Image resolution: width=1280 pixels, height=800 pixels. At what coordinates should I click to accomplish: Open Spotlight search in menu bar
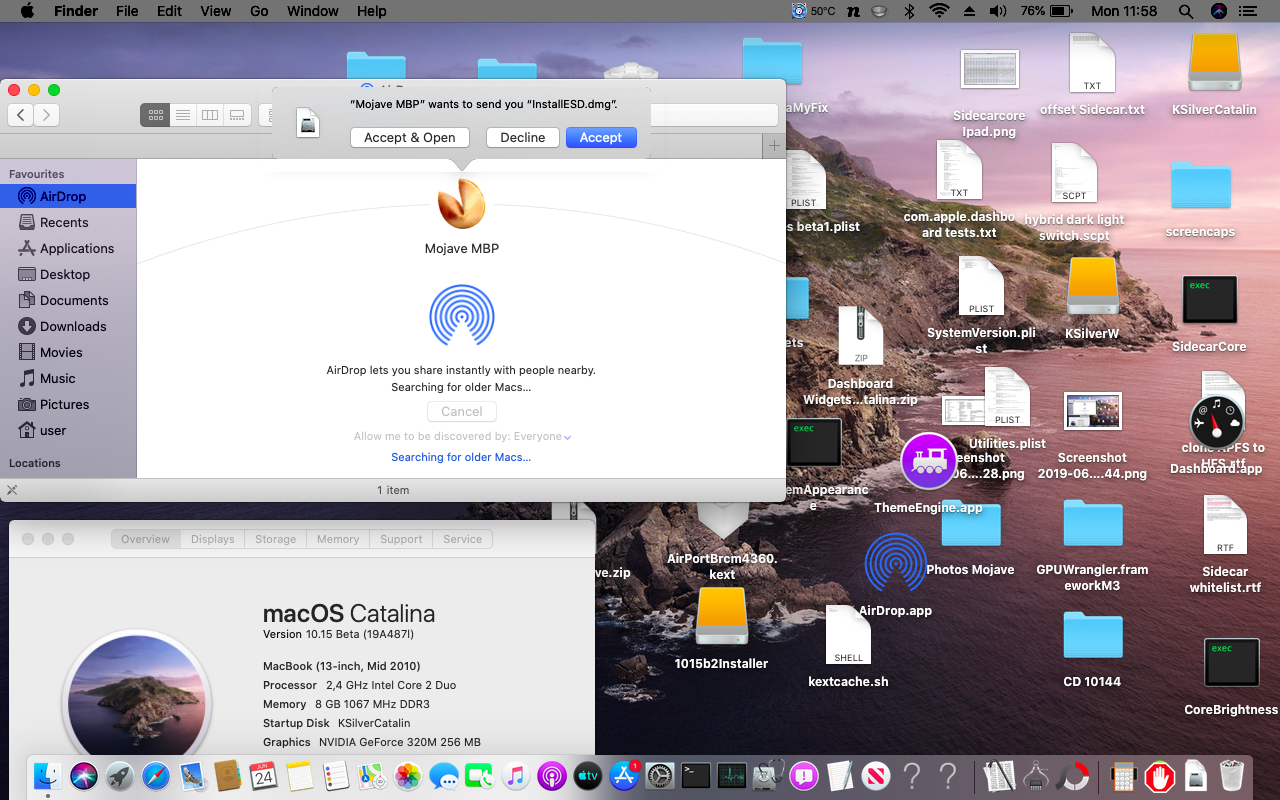pyautogui.click(x=1186, y=11)
